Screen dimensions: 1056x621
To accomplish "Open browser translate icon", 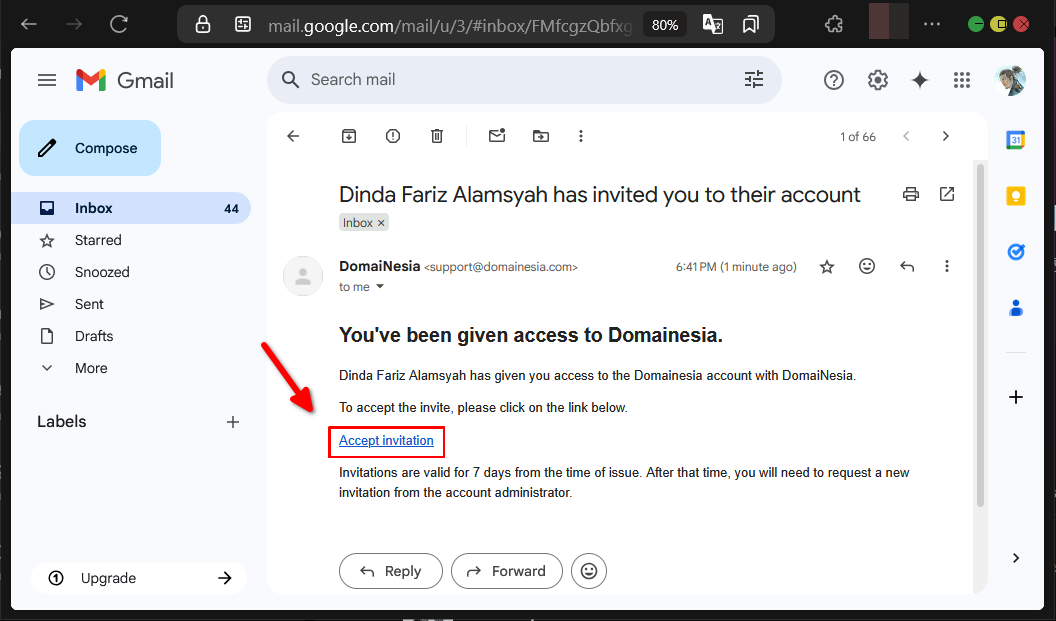I will click(713, 25).
